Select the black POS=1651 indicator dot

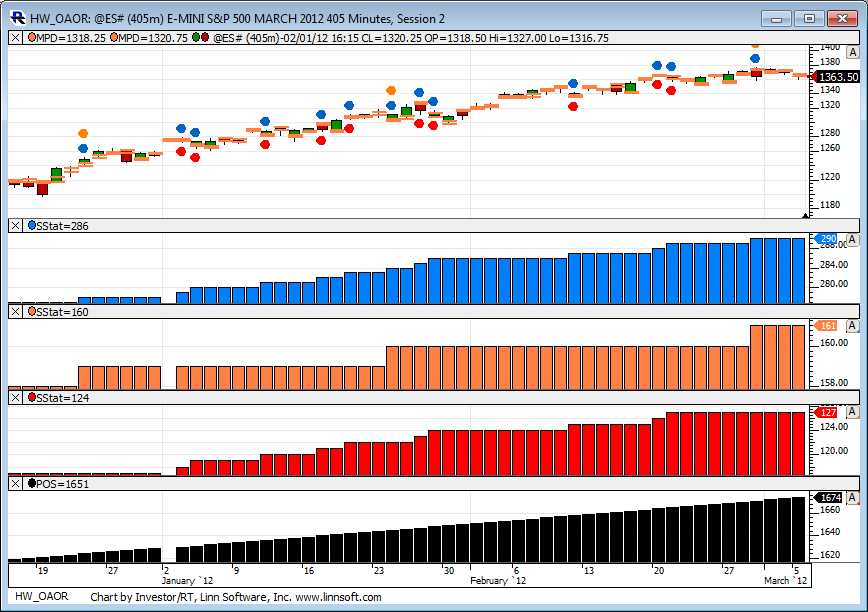pos(33,484)
